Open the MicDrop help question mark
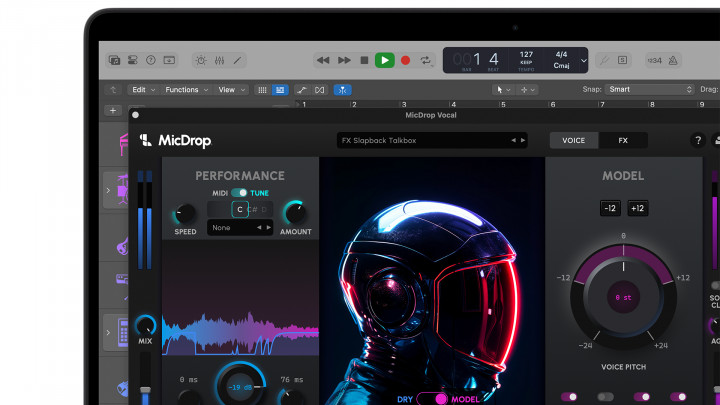This screenshot has width=720, height=405. pos(698,141)
